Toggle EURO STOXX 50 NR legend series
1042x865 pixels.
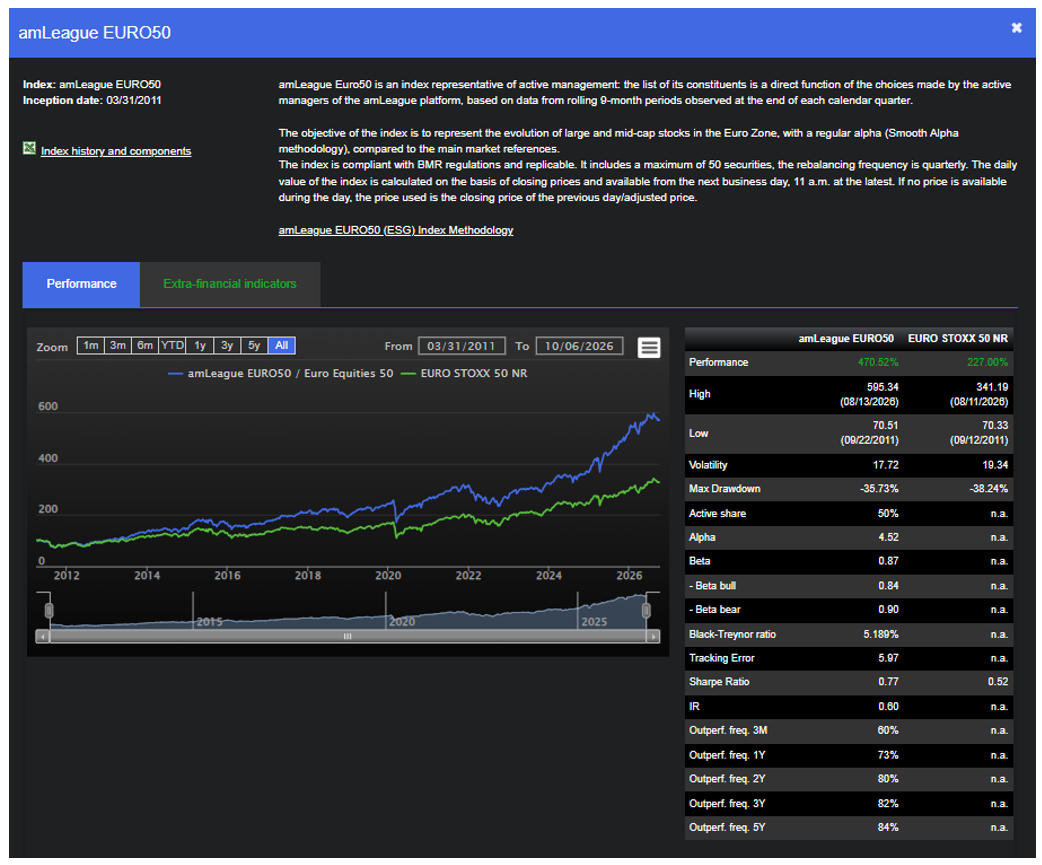click(x=465, y=373)
